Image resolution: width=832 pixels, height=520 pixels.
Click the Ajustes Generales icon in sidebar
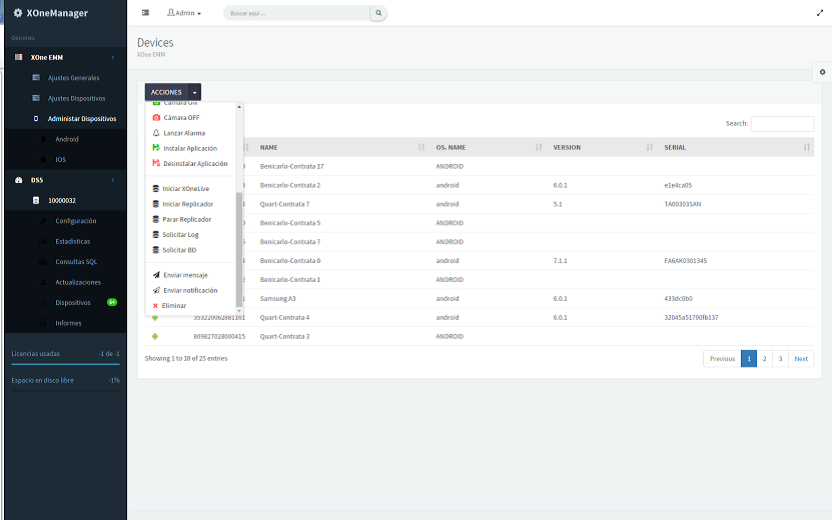(36, 77)
